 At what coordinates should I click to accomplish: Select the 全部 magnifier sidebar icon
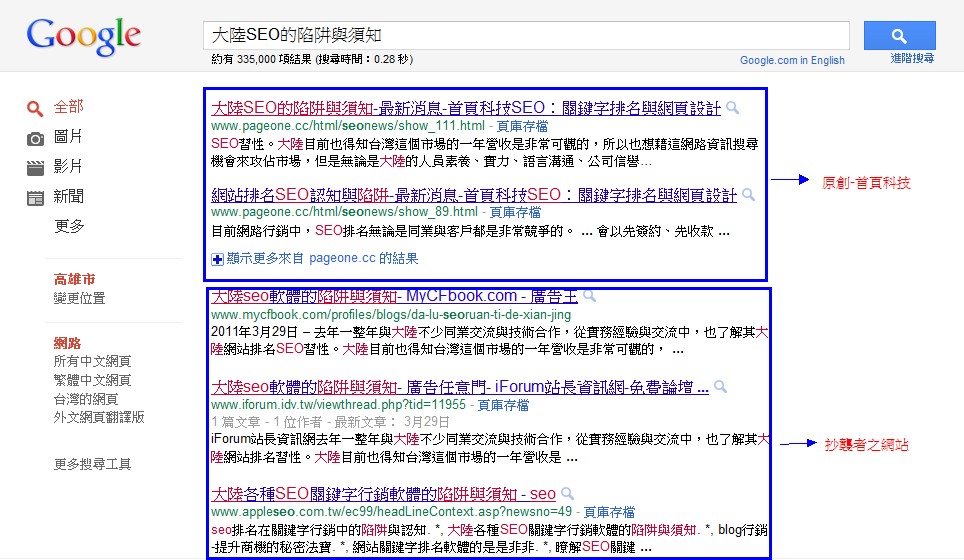click(35, 109)
